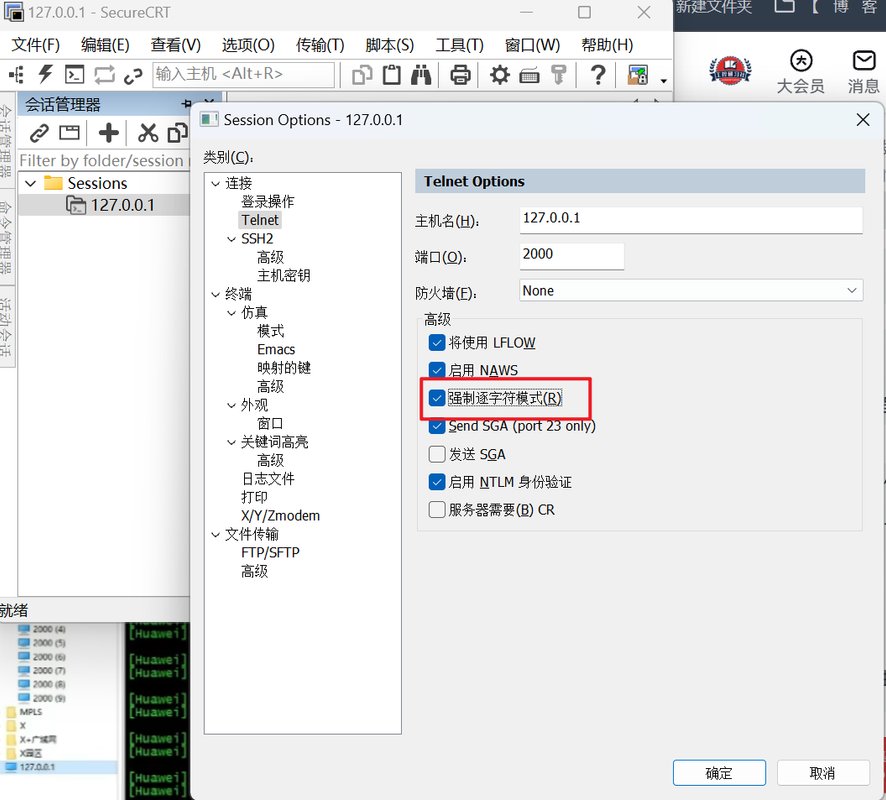The image size is (886, 800).
Task: Collapse the 终端 category node
Action: coord(215,294)
